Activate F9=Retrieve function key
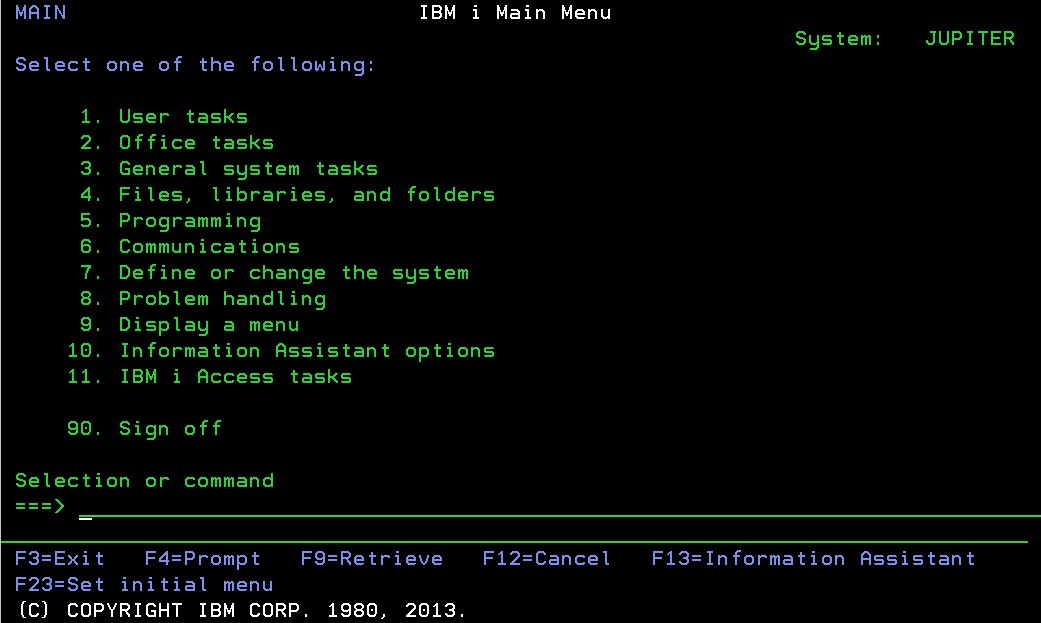 point(371,559)
